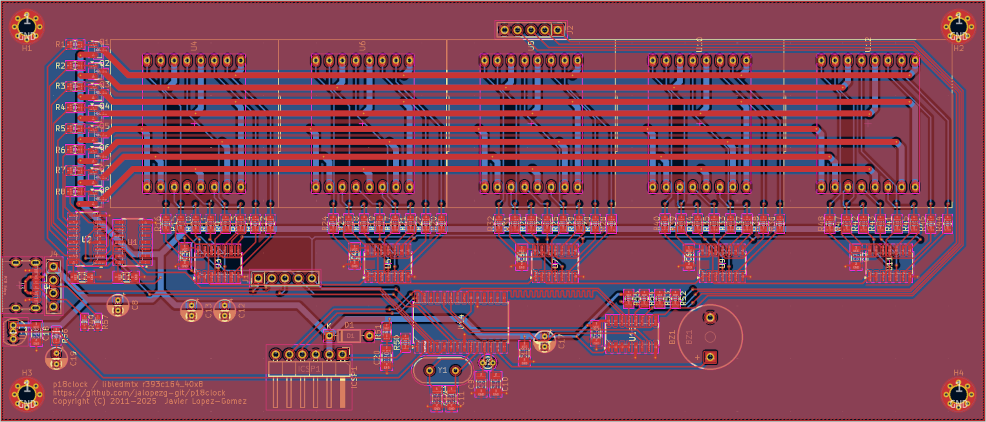
Task: Select the H4 mounting hole
Action: pyautogui.click(x=958, y=395)
